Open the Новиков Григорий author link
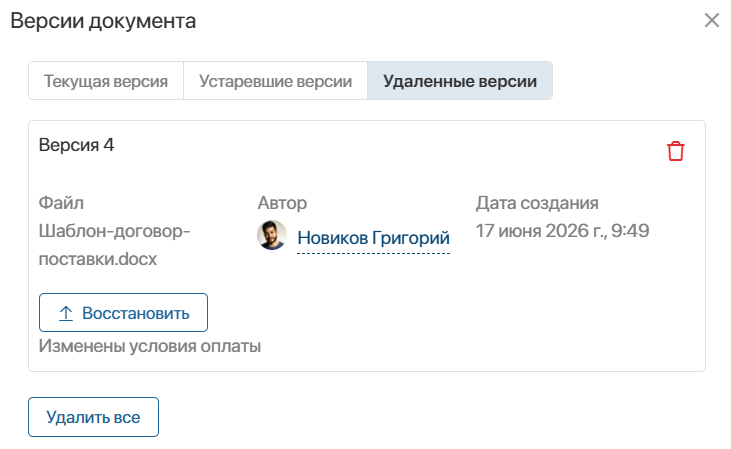The width and height of the screenshot is (731, 449). coord(373,238)
